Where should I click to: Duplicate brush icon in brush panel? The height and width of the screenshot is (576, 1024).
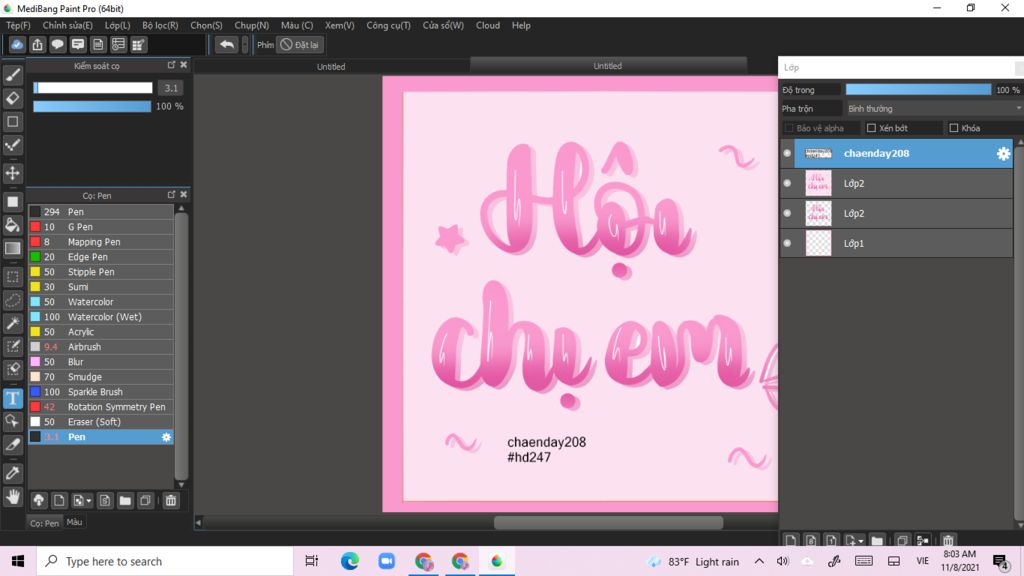[x=146, y=501]
